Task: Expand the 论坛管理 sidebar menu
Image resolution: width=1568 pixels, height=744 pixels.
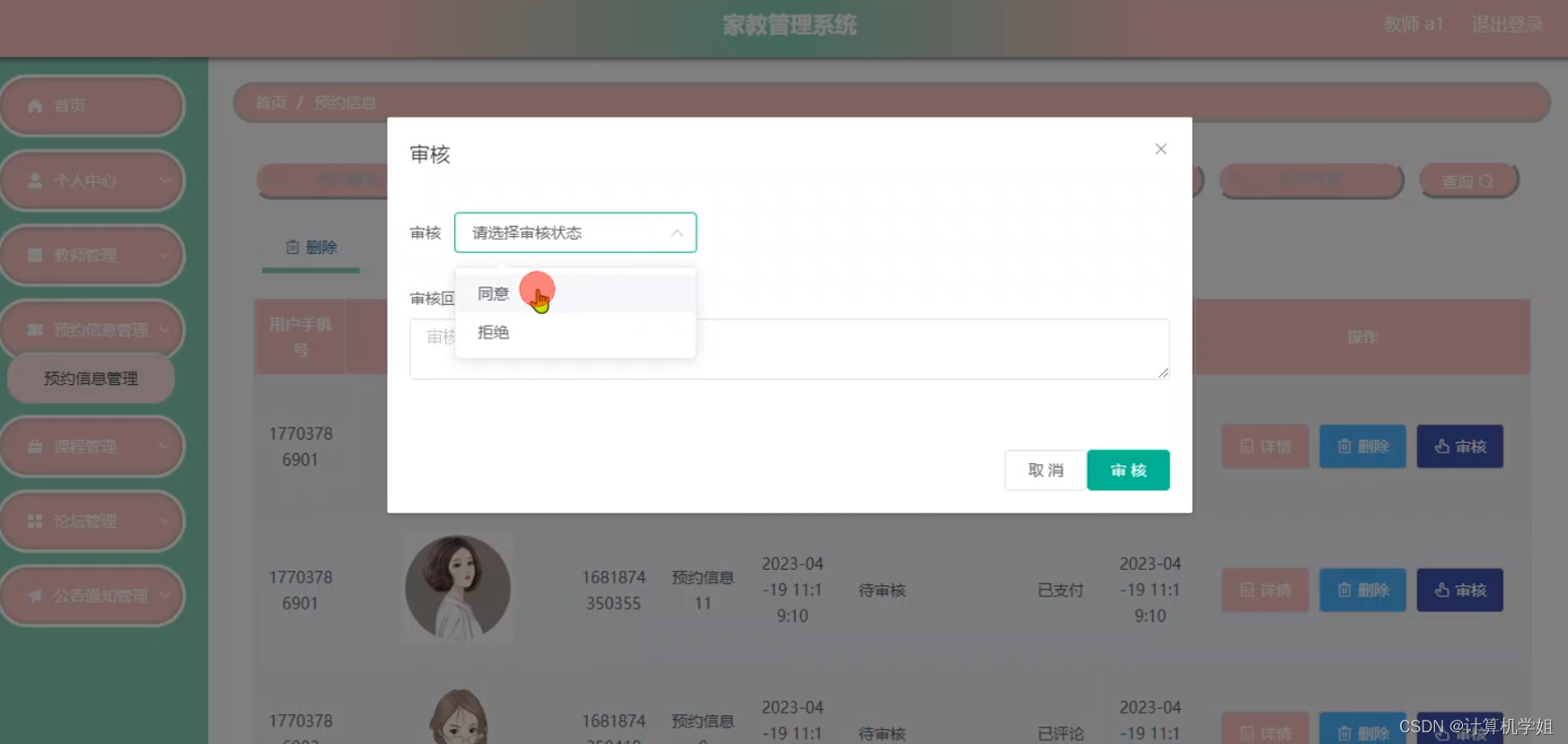Action: pos(92,521)
